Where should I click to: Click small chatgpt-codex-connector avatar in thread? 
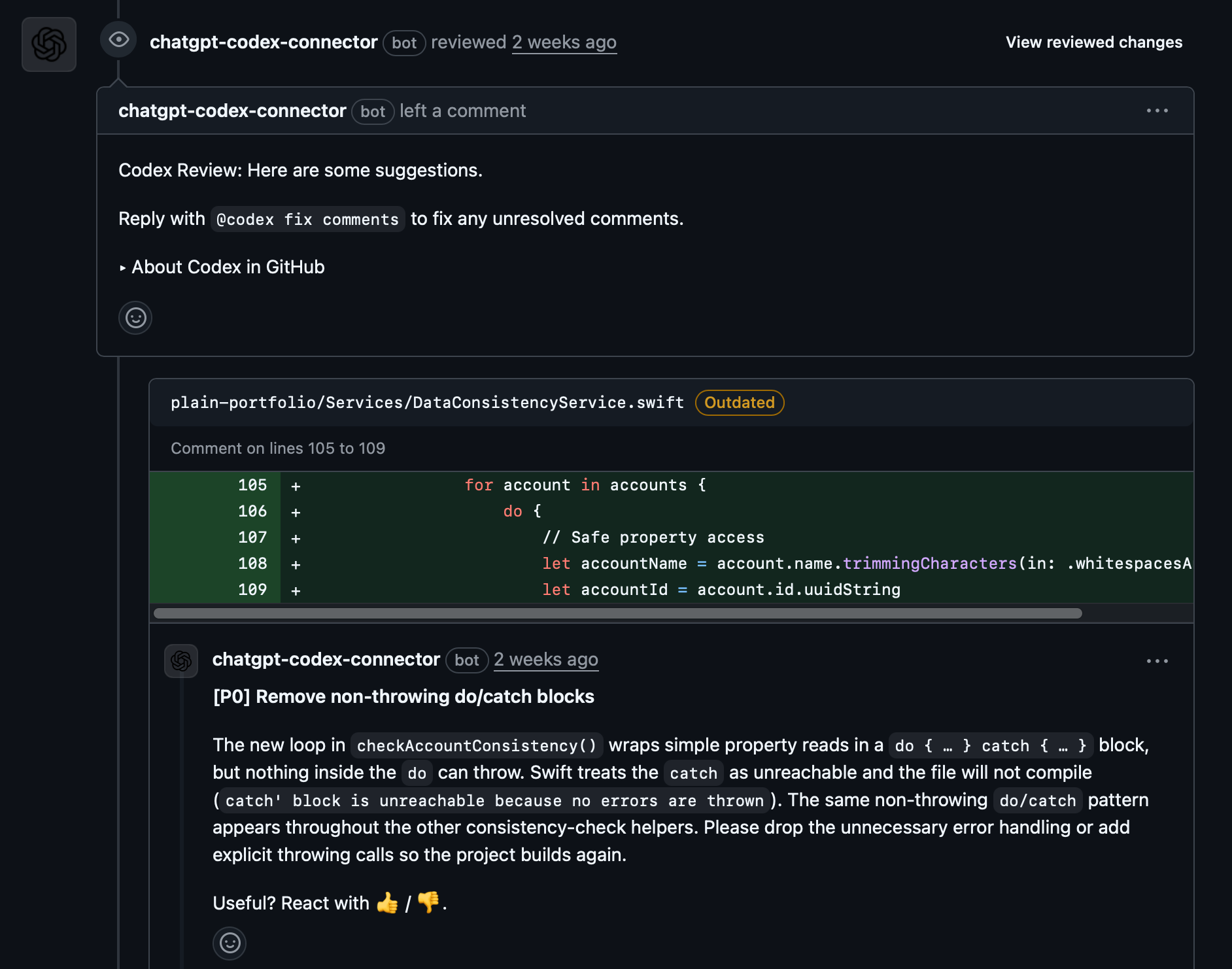181,661
